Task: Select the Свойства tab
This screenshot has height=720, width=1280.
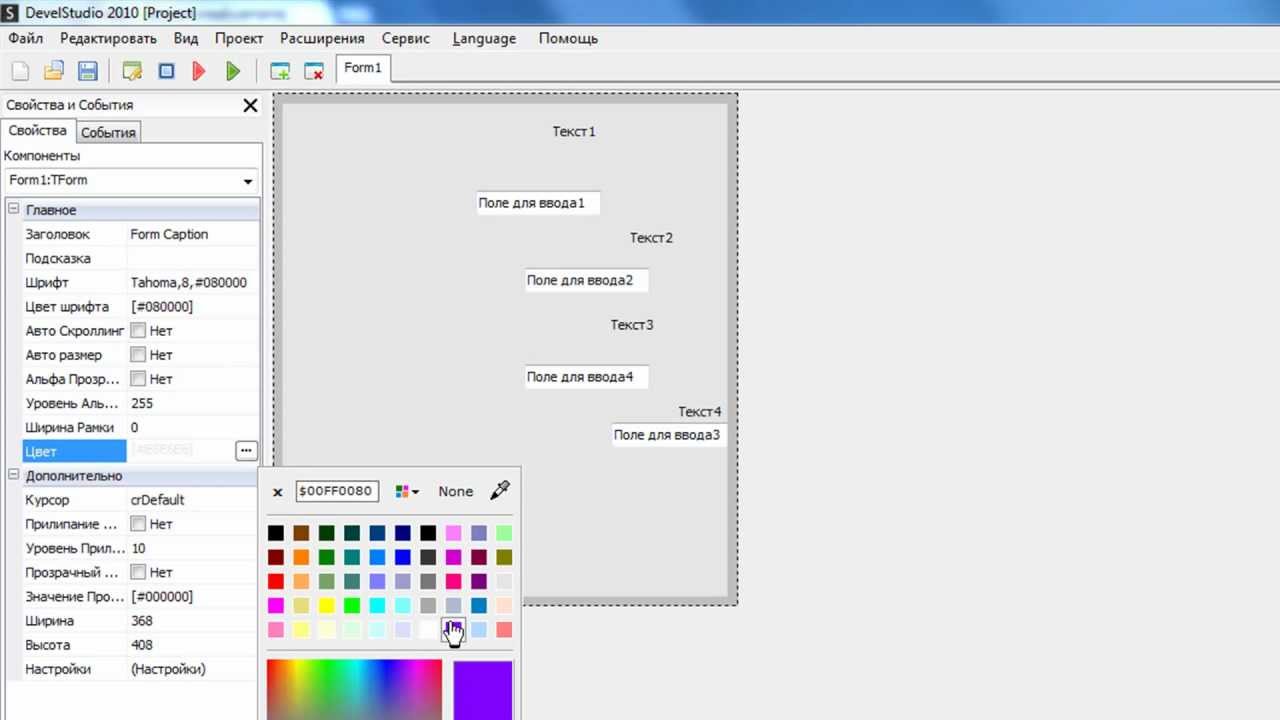Action: (x=38, y=131)
